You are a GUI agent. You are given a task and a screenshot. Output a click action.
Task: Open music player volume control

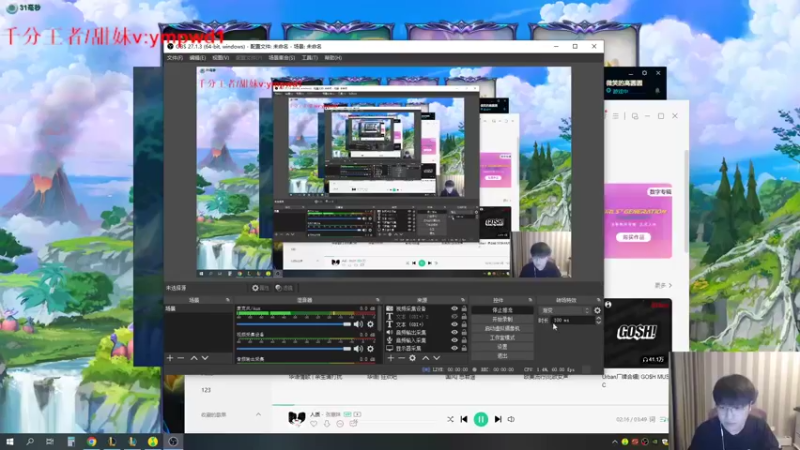point(511,419)
